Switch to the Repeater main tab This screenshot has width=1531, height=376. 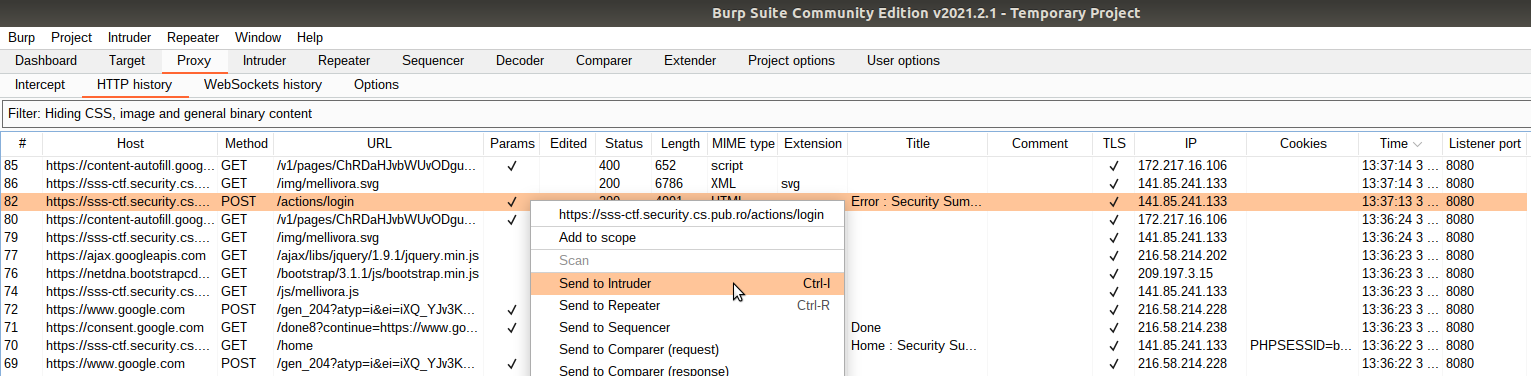[x=343, y=61]
